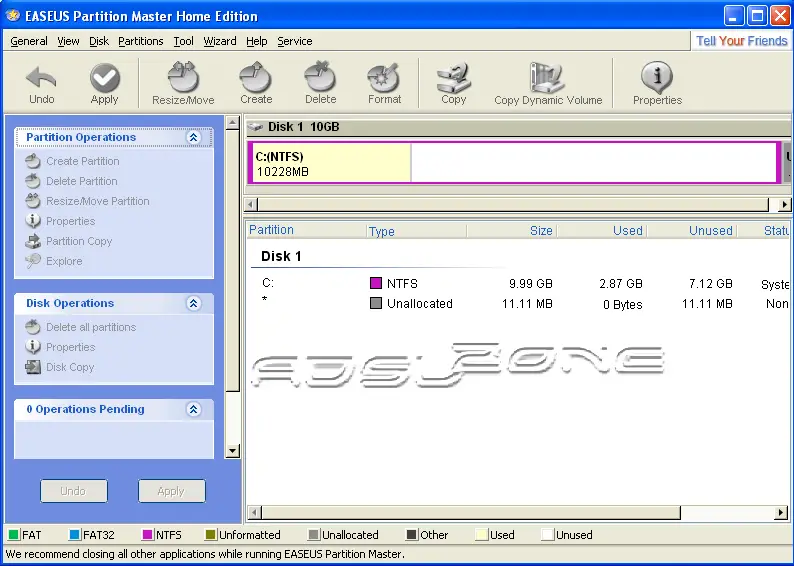Minimize the Partition Master window

(733, 16)
